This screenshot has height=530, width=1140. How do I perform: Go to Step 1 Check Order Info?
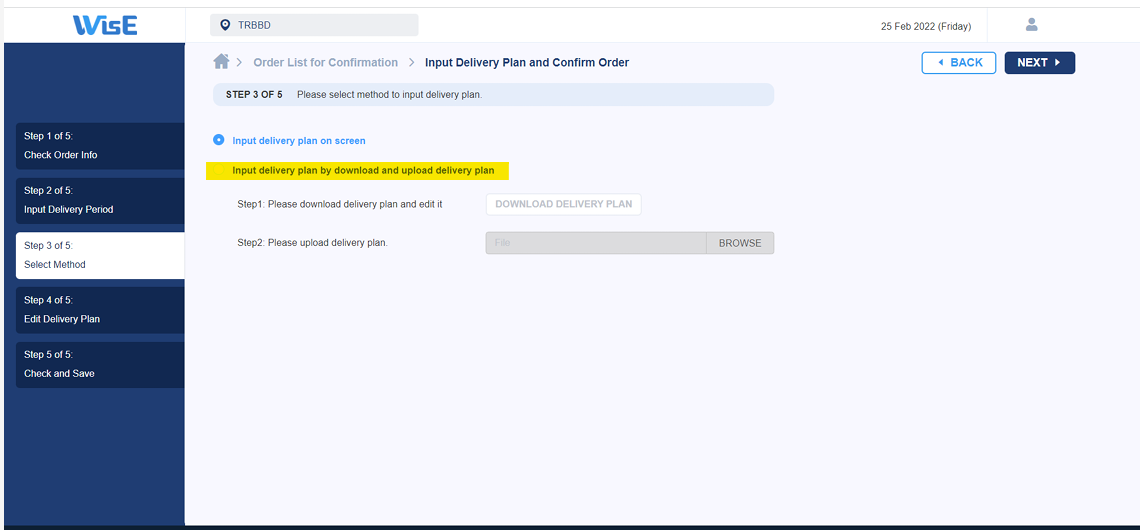pos(100,145)
